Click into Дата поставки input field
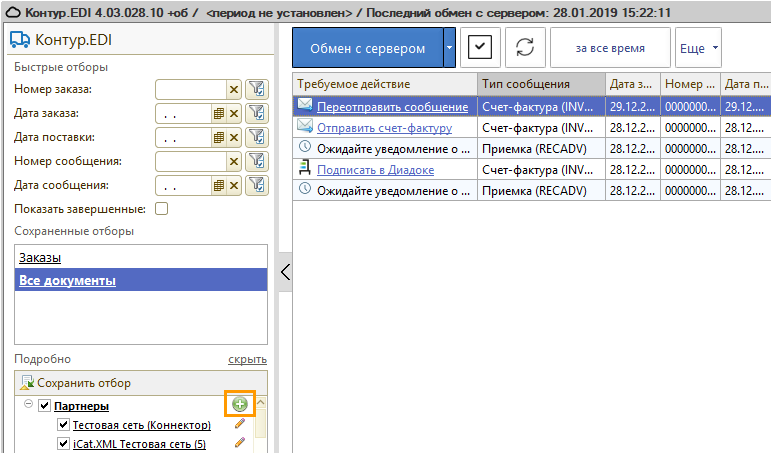The image size is (771, 453). [184, 138]
